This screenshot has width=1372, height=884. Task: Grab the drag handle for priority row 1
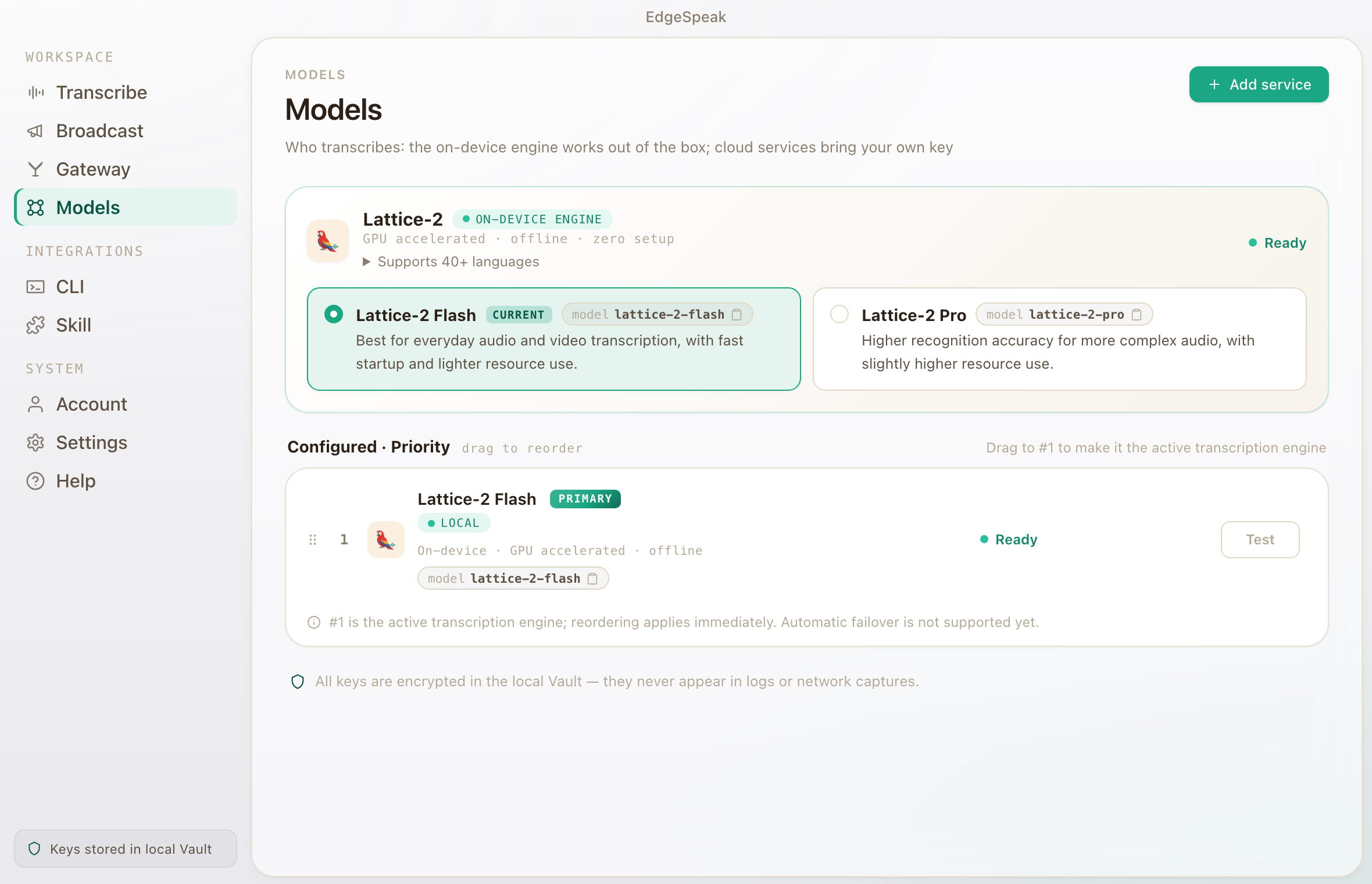pyautogui.click(x=313, y=540)
